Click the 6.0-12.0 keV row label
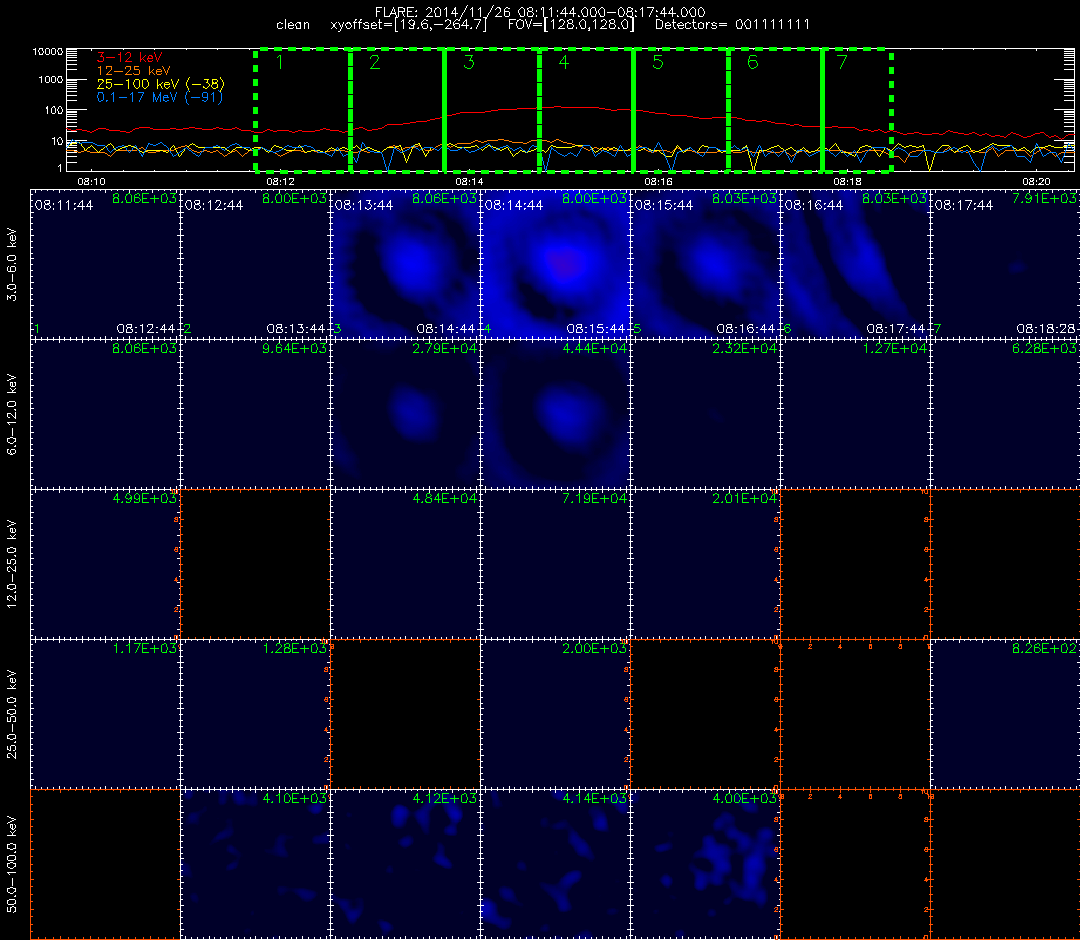This screenshot has height=940, width=1080. point(12,414)
